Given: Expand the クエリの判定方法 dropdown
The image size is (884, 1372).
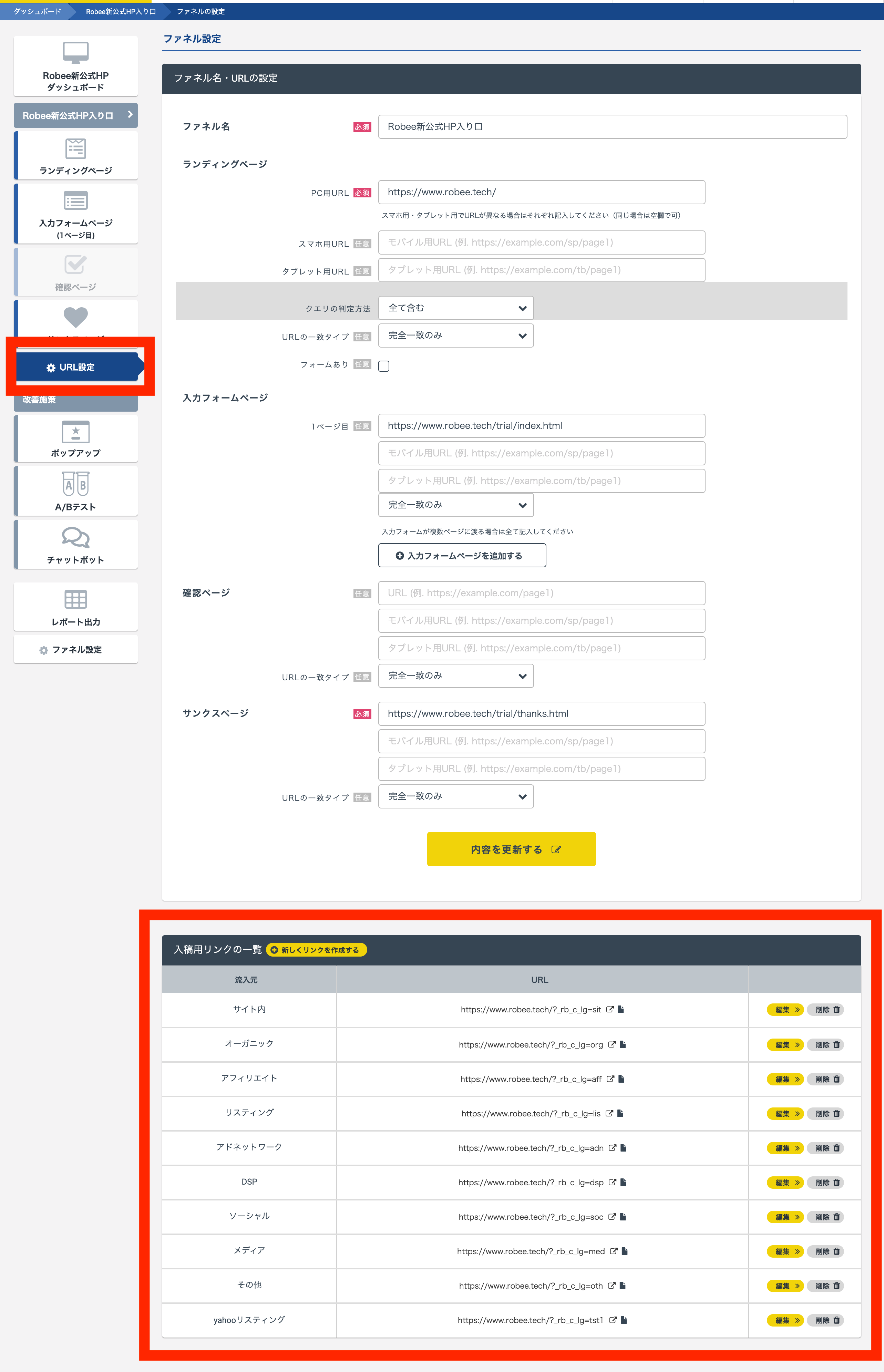Looking at the screenshot, I should click(456, 308).
